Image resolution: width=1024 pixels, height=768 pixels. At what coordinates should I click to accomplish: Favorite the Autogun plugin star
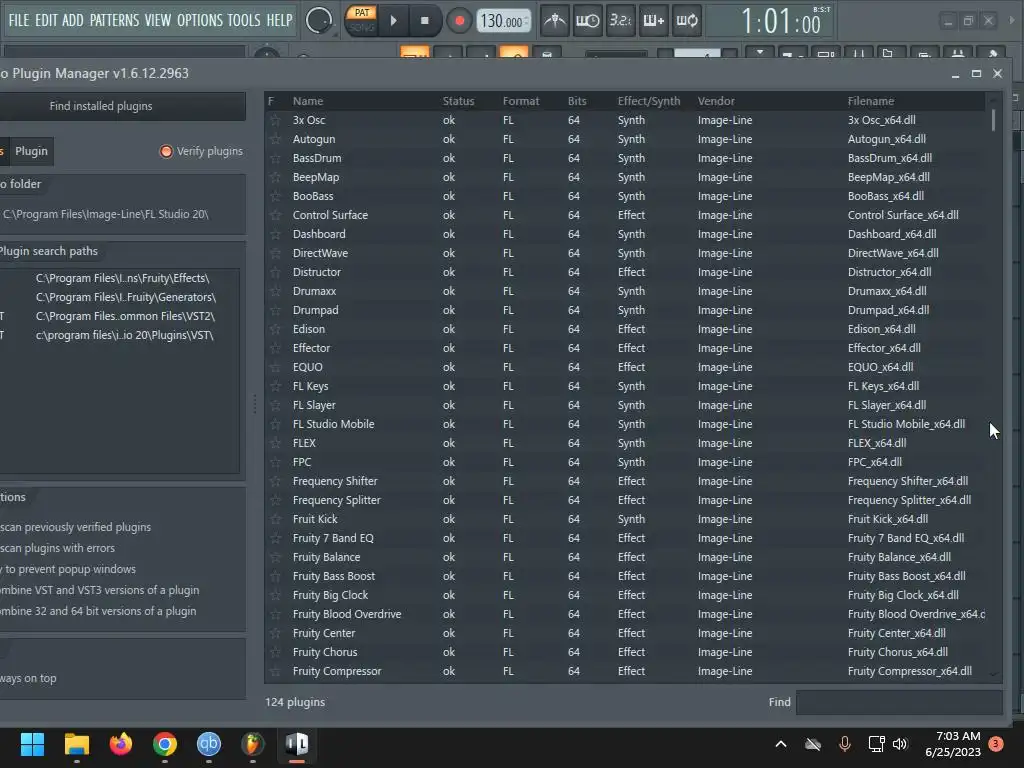276,139
